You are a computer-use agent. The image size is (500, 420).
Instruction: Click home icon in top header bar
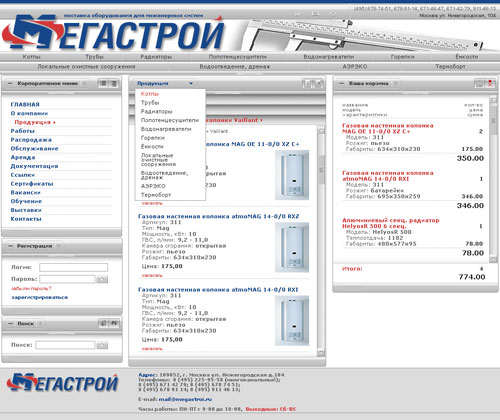tap(297, 14)
